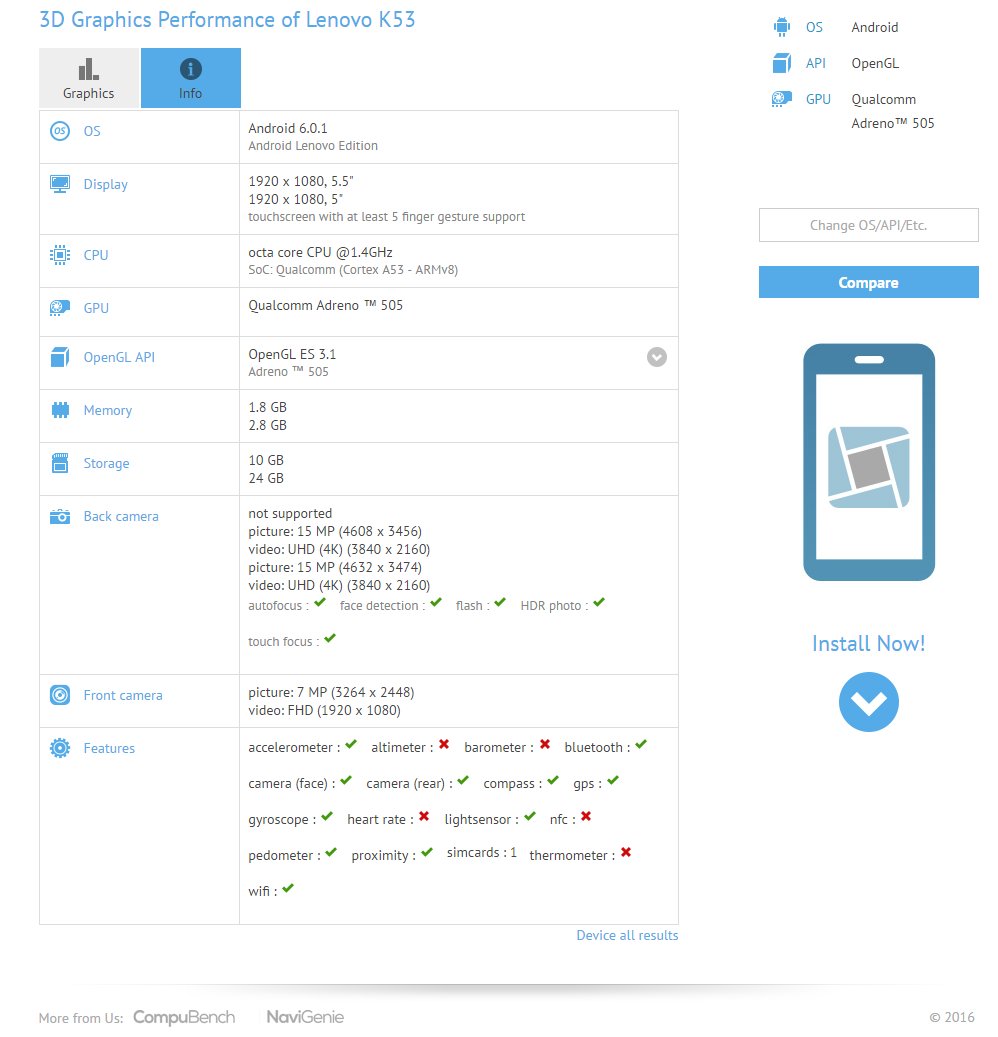Click the '2.8 GB' memory value
998x1037 pixels.
[267, 425]
